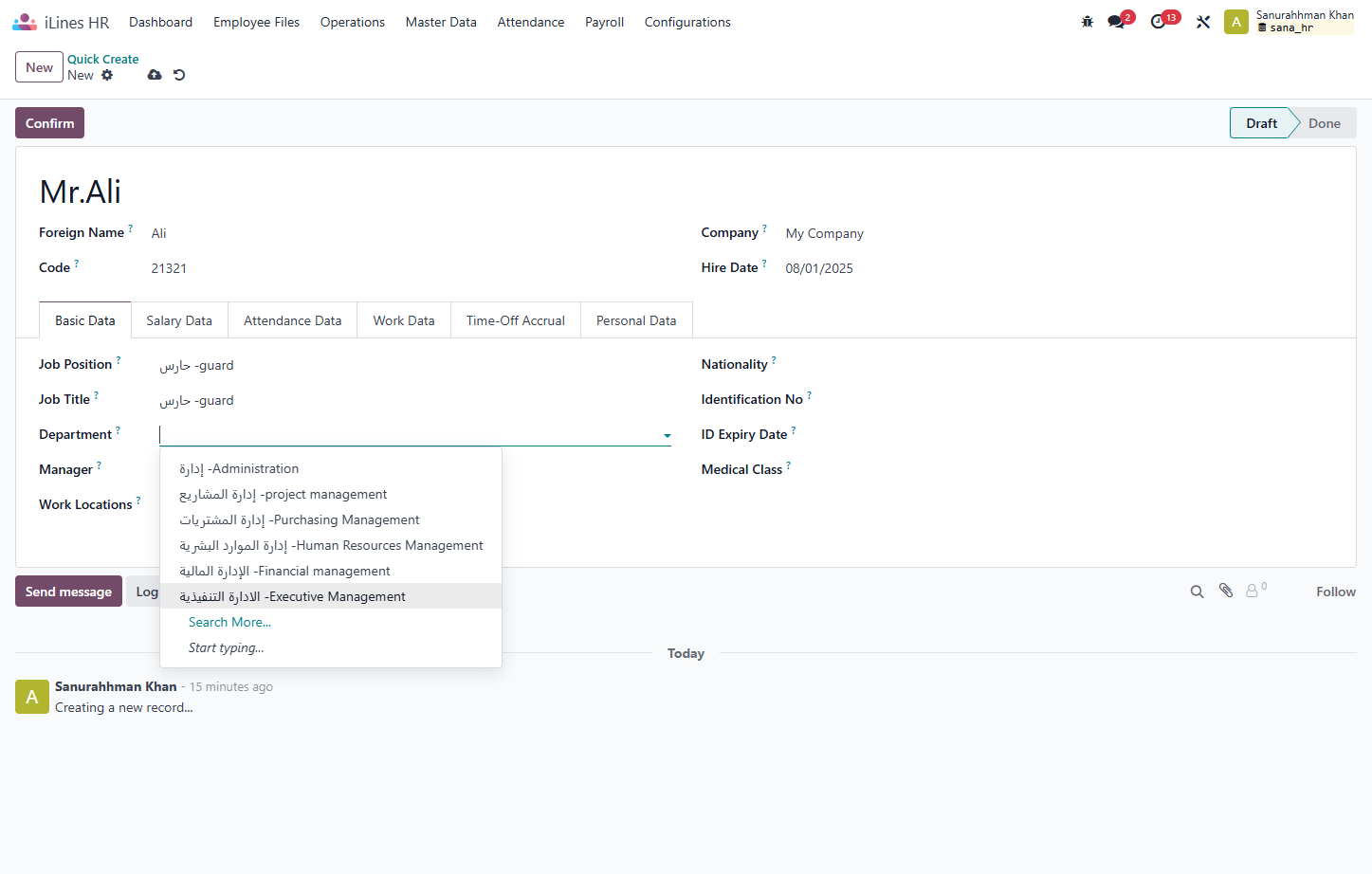The height and width of the screenshot is (874, 1372).
Task: Open the bug debug icon
Action: point(1088,22)
